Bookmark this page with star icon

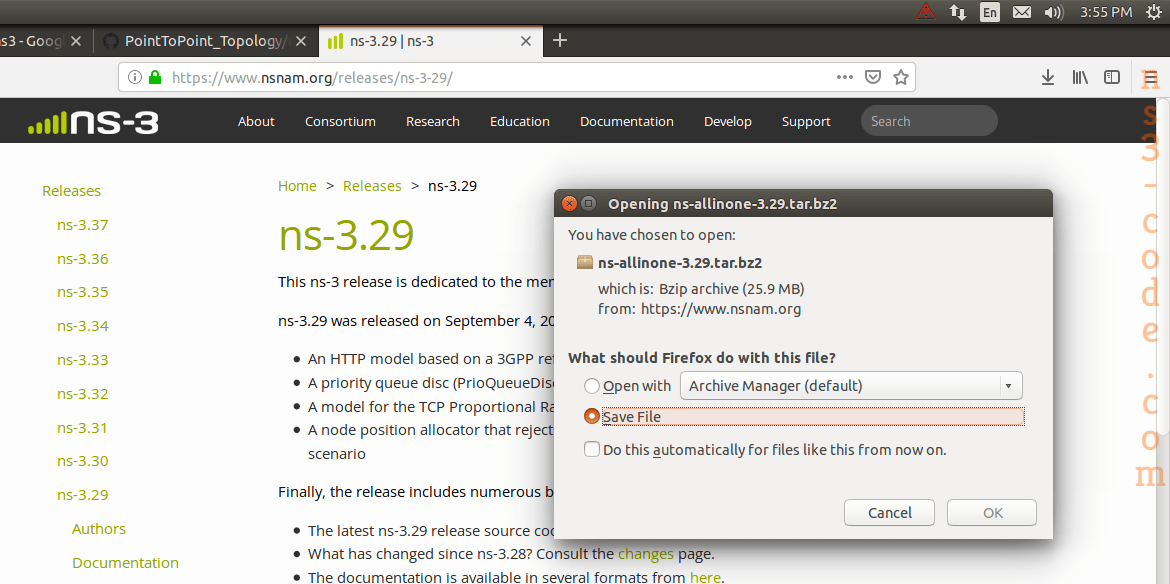click(x=901, y=77)
